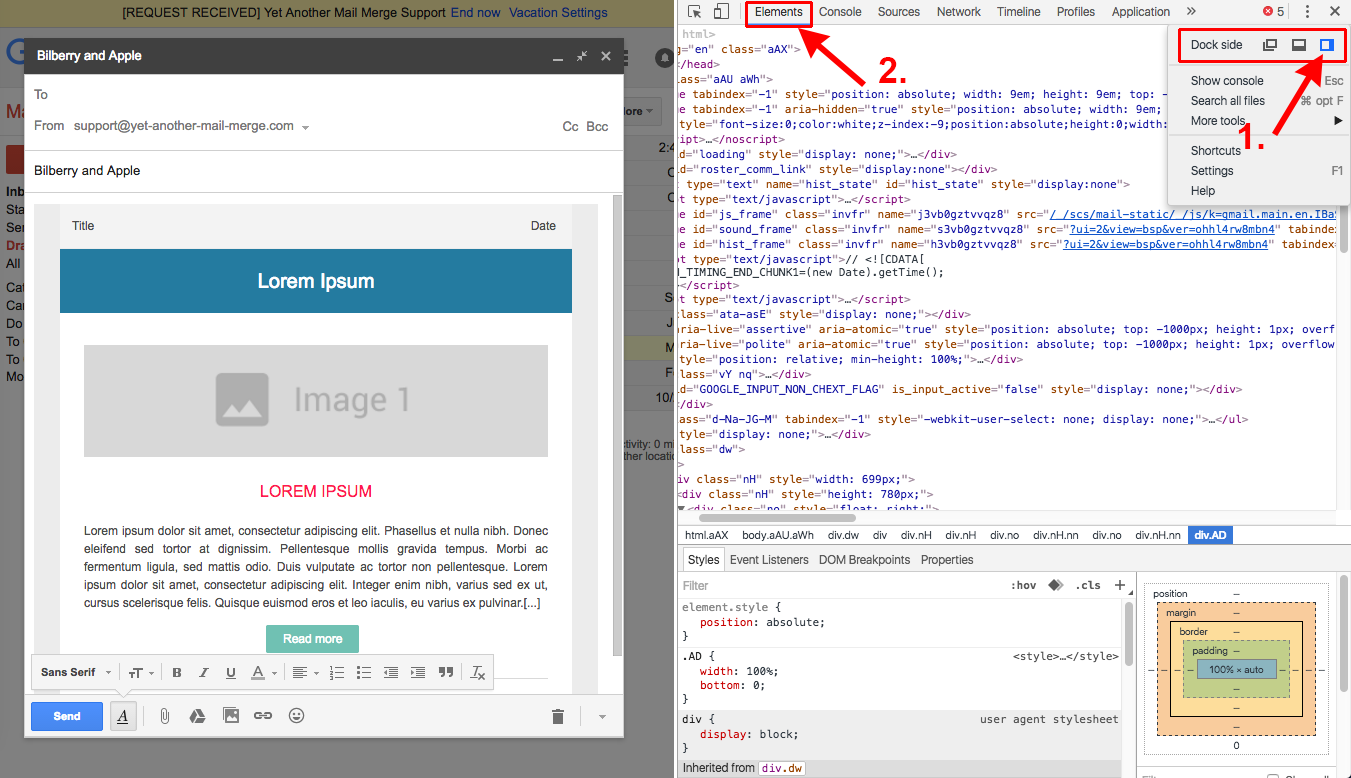Click the Send button
The height and width of the screenshot is (778, 1351).
click(x=66, y=715)
